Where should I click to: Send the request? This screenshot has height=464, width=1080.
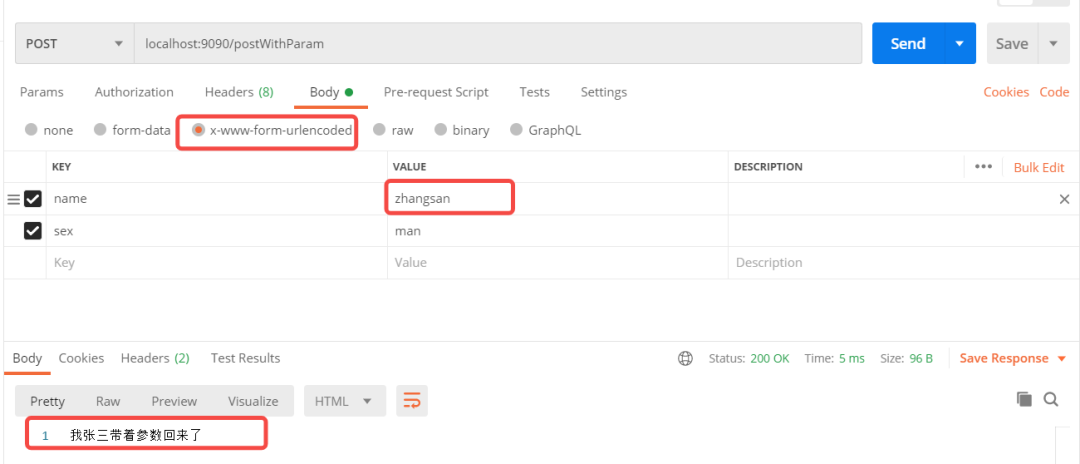coord(908,43)
